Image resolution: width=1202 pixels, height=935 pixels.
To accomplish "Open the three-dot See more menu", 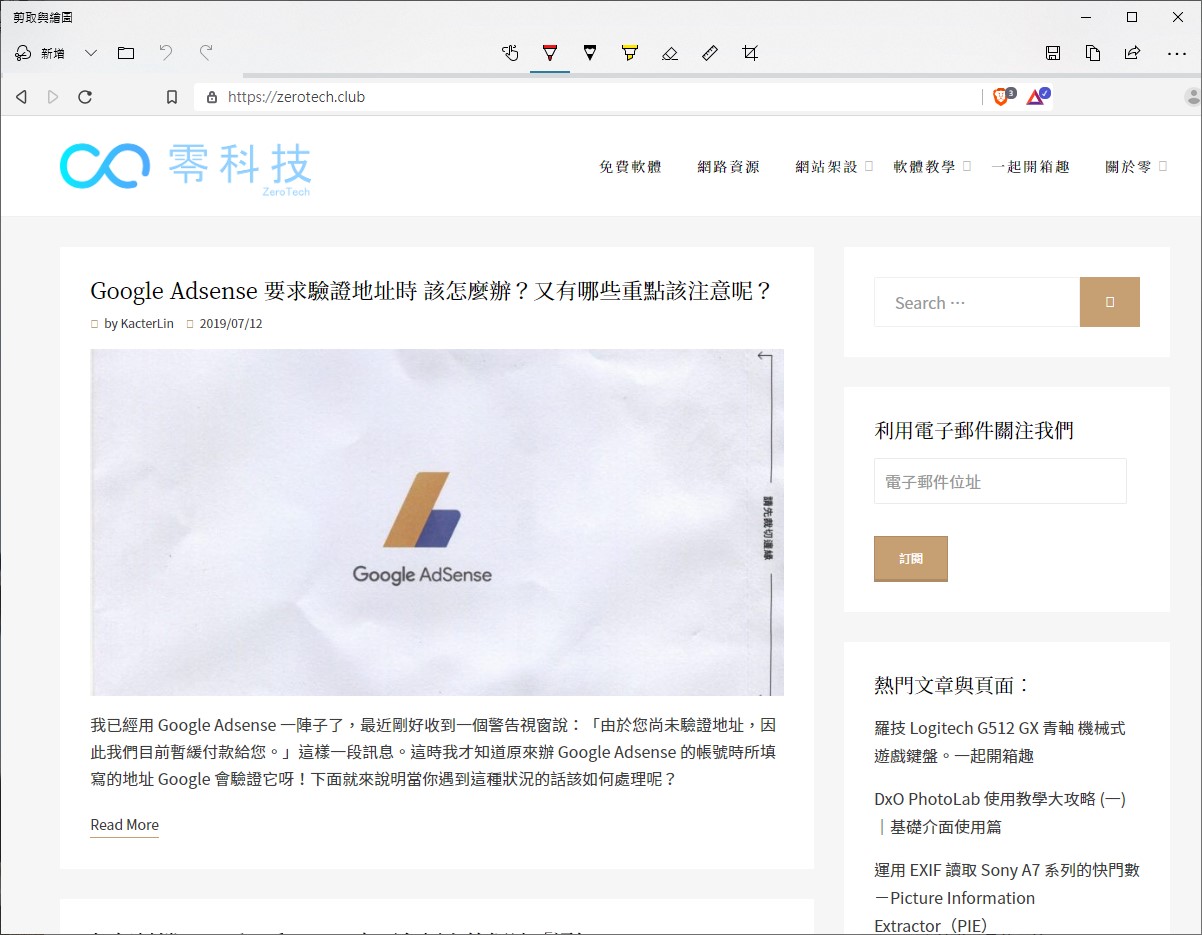I will point(1177,53).
